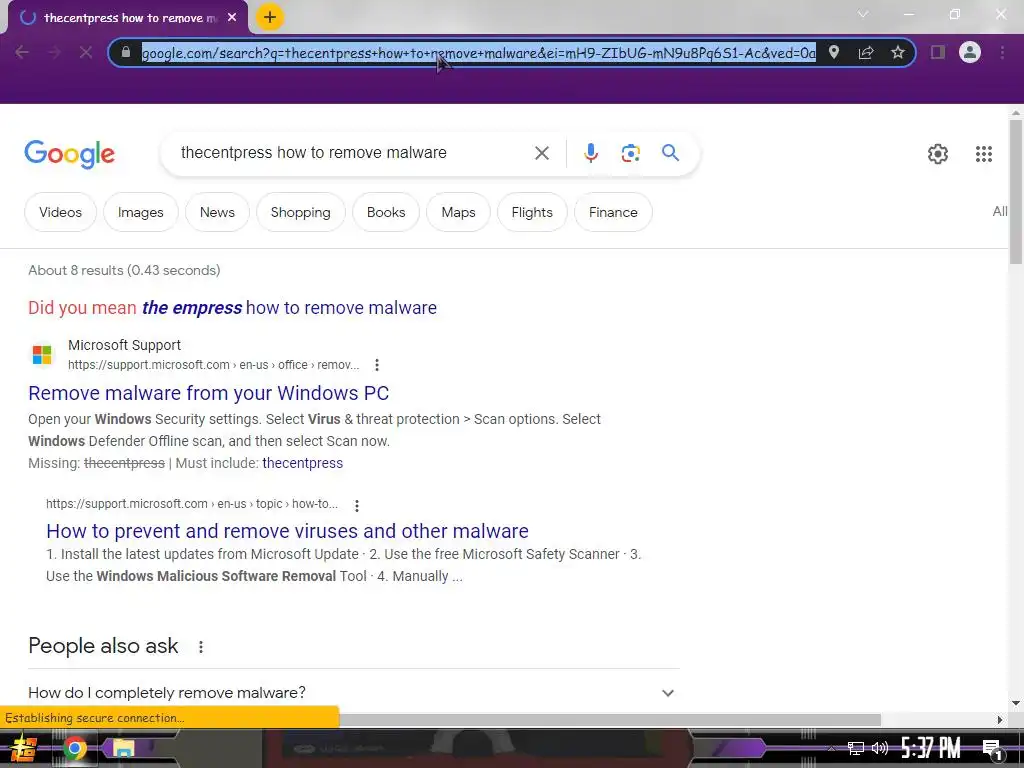Stop page loading with X button
The height and width of the screenshot is (768, 1024).
86,52
